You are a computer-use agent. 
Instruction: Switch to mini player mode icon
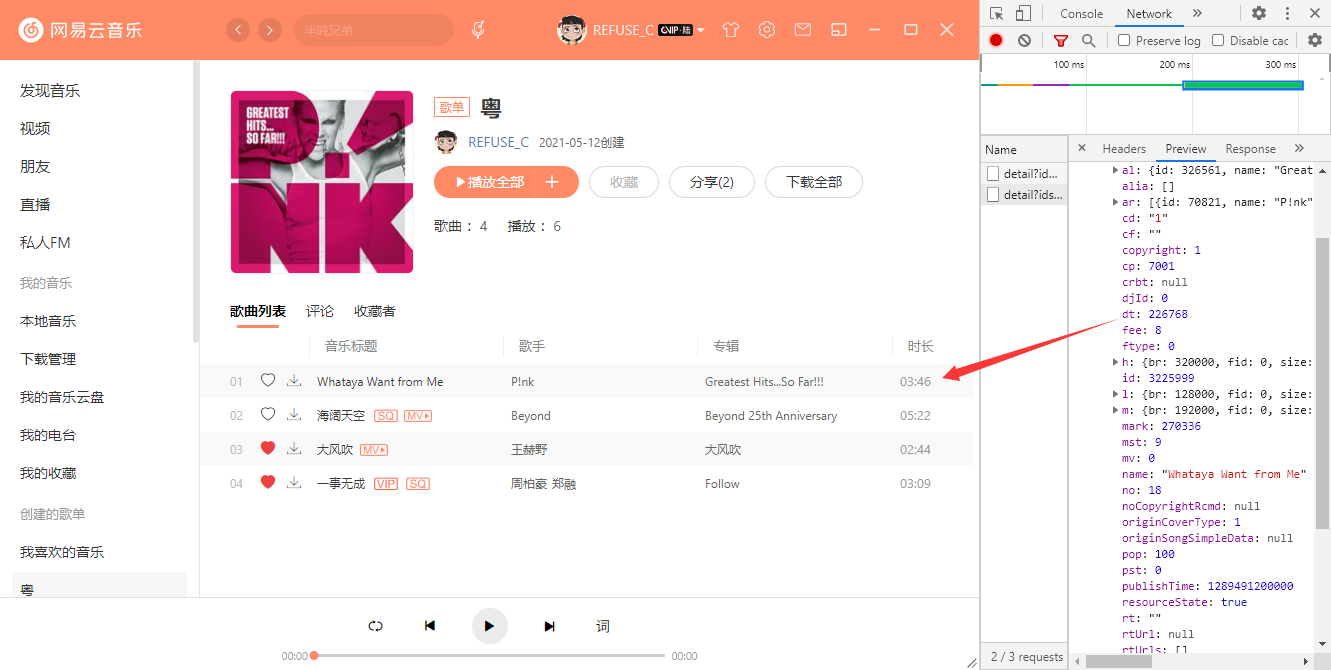[x=840, y=30]
